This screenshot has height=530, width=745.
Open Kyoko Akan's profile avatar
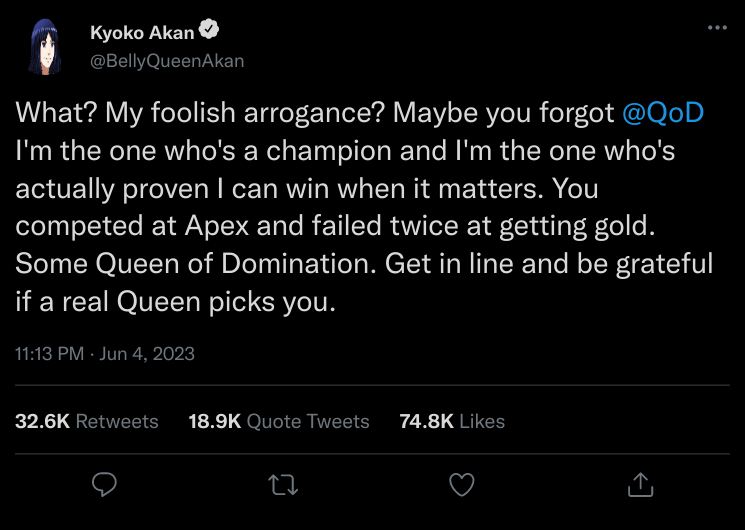click(46, 47)
